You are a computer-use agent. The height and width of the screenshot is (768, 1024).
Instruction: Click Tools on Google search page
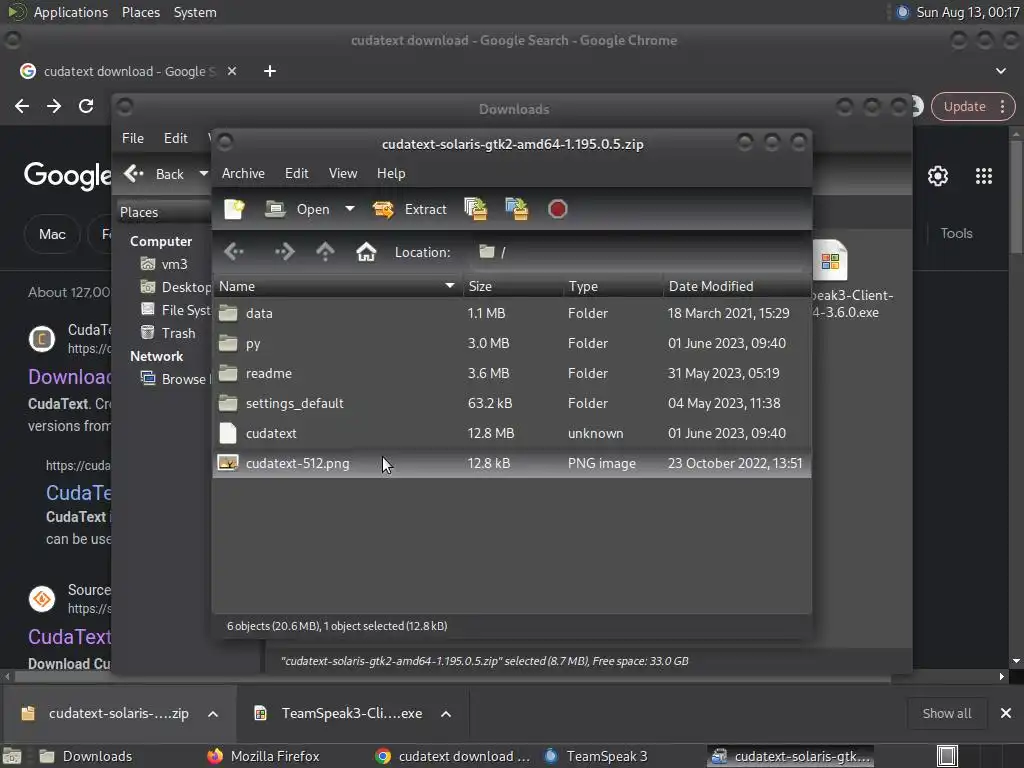(x=957, y=233)
